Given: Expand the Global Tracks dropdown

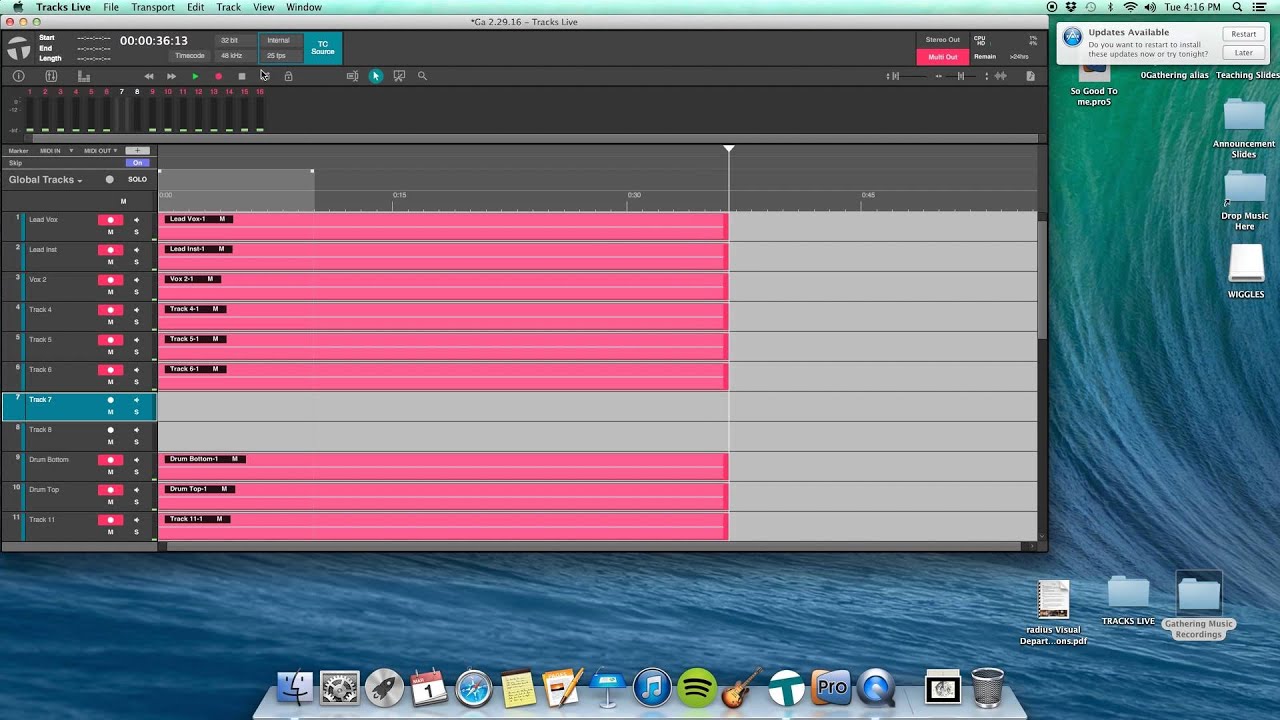Looking at the screenshot, I should pyautogui.click(x=45, y=180).
